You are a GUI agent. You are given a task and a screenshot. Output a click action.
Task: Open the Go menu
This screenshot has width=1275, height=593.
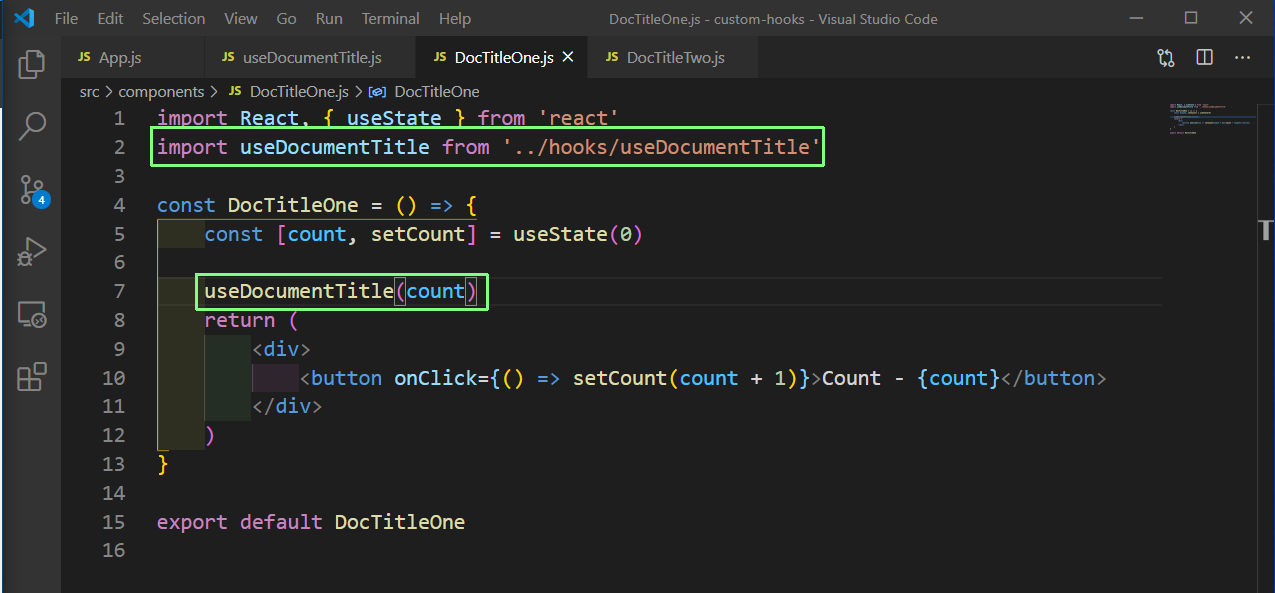pyautogui.click(x=286, y=19)
